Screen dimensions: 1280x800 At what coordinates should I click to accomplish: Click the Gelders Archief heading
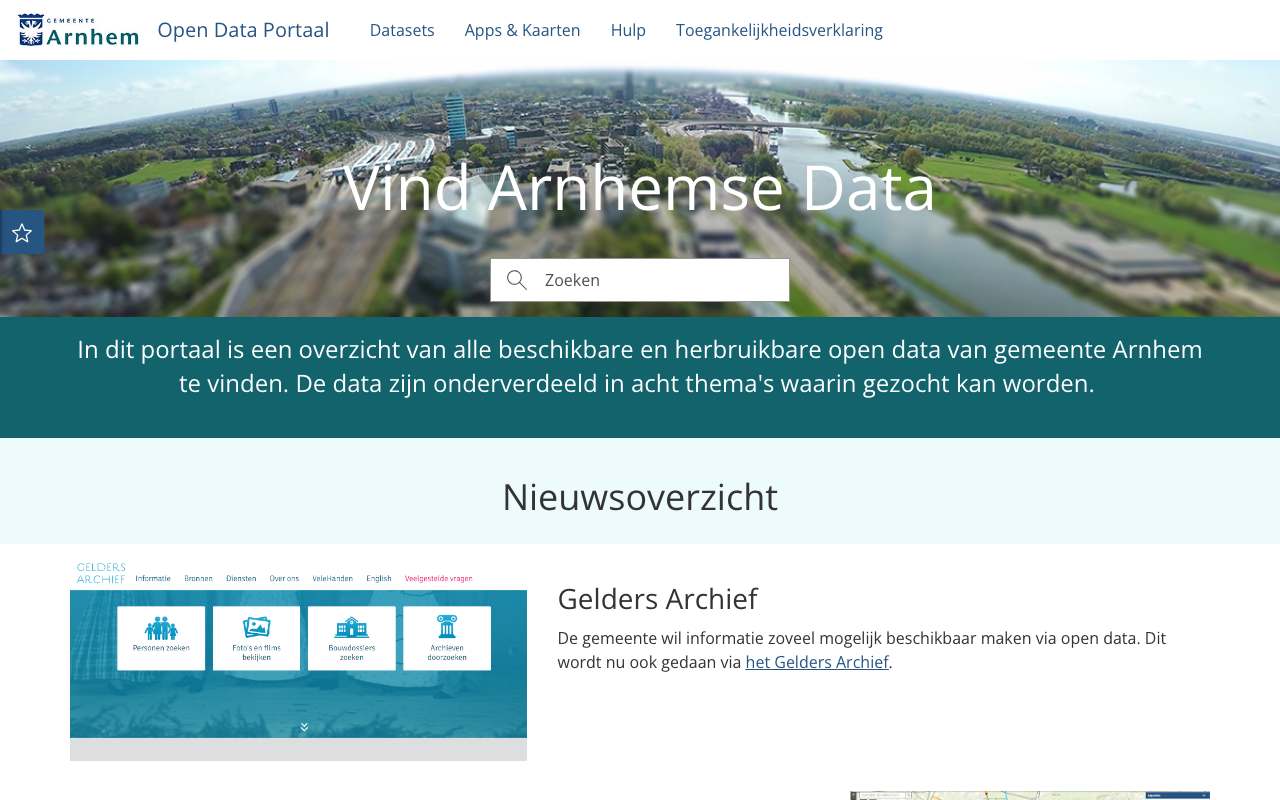pyautogui.click(x=657, y=599)
